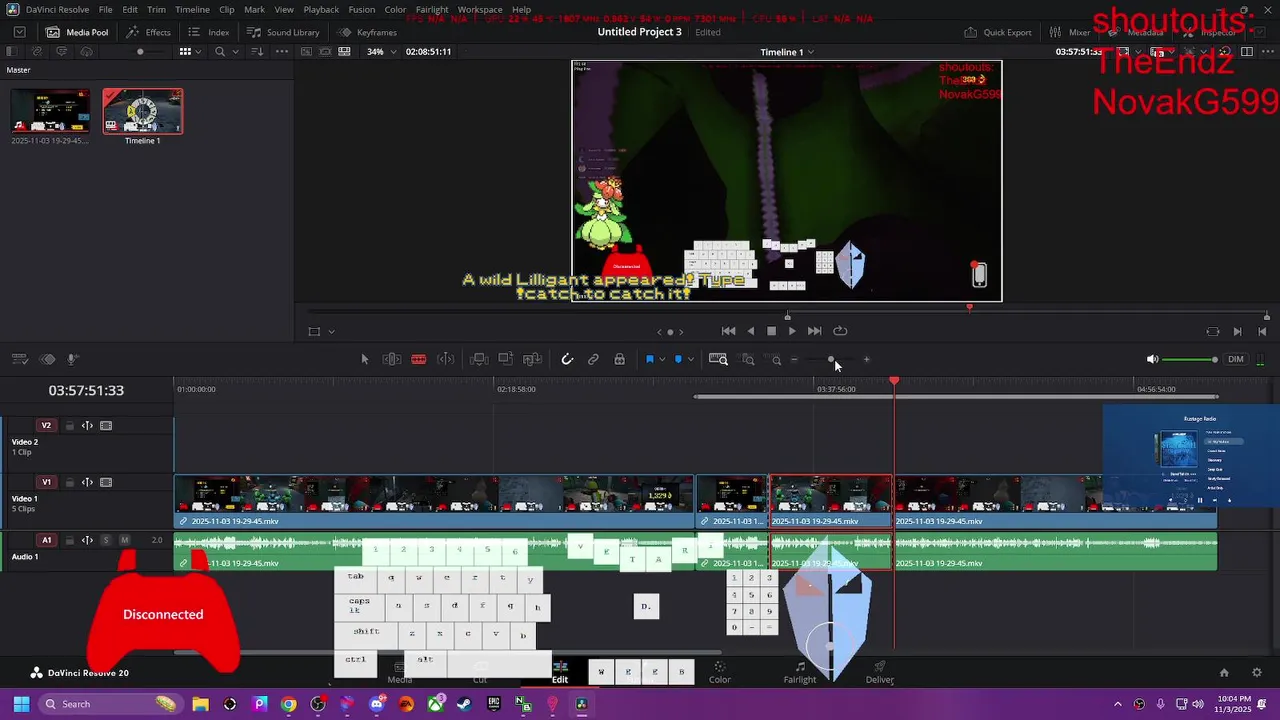Switch to the Color page tab
The image size is (1280, 720).
pos(720,672)
